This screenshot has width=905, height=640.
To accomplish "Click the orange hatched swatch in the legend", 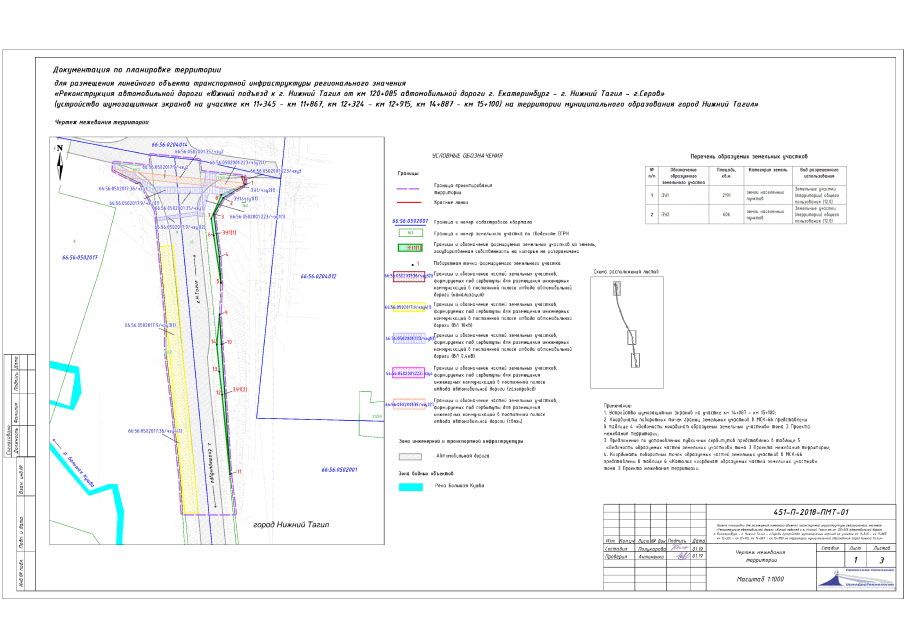I will click(x=409, y=404).
